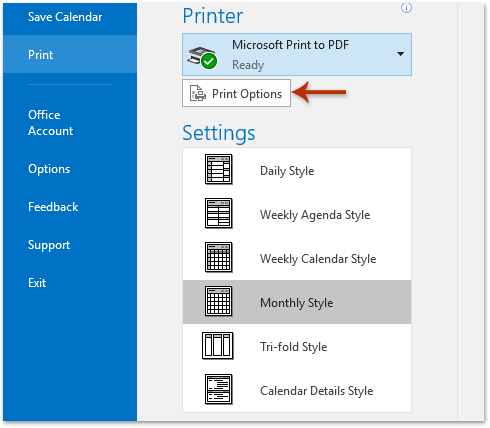This screenshot has height=428, width=490.
Task: Click the Daily Style calendar icon
Action: point(219,169)
